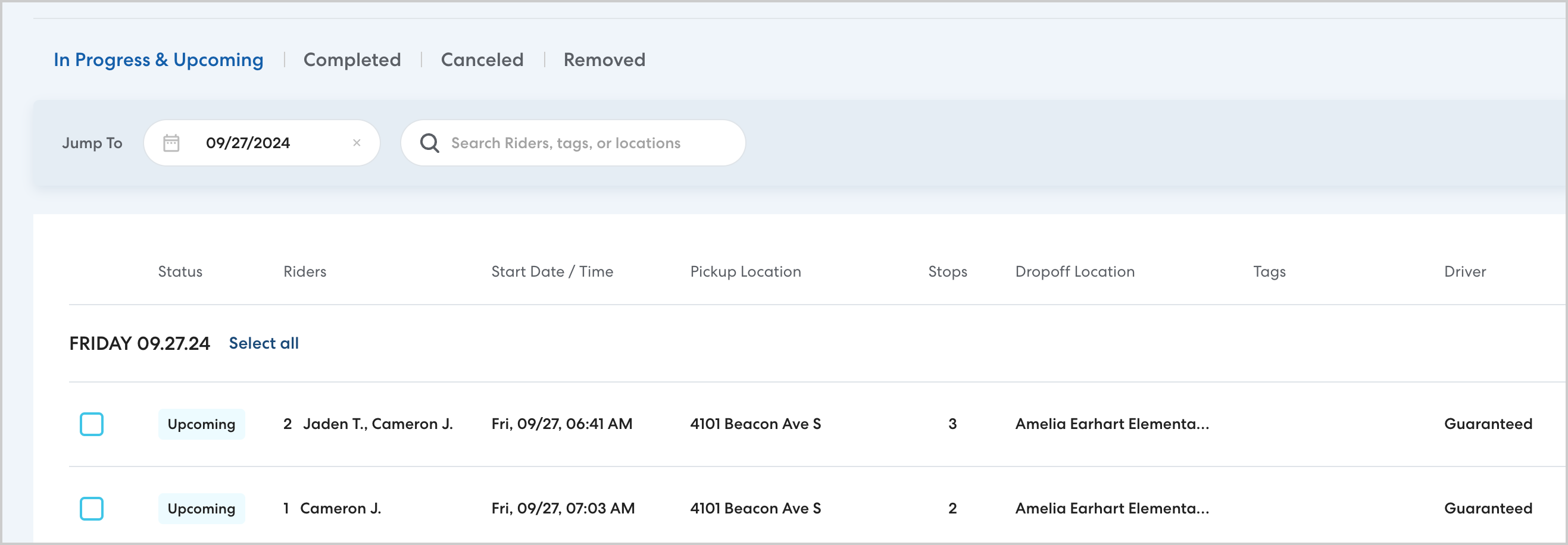
Task: Click the Cameron J. single rider entry
Action: tap(341, 509)
